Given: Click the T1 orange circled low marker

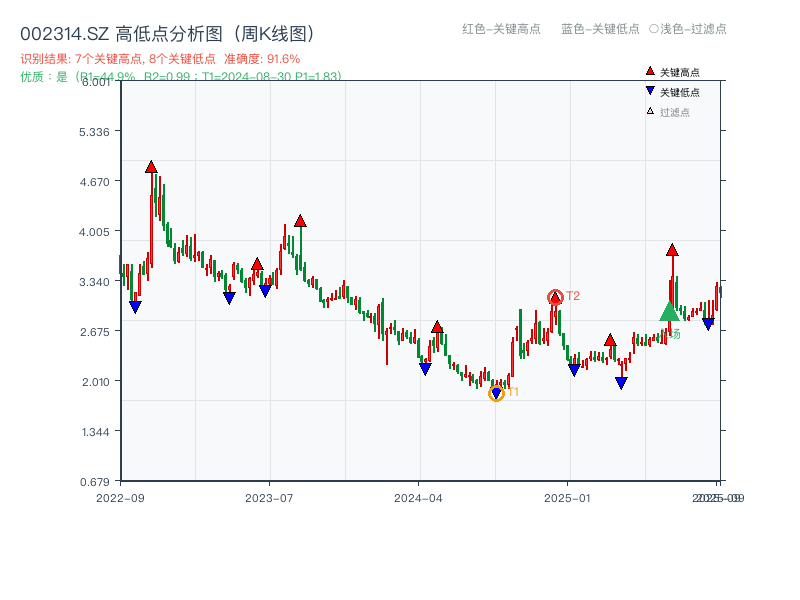Looking at the screenshot, I should 497,392.
